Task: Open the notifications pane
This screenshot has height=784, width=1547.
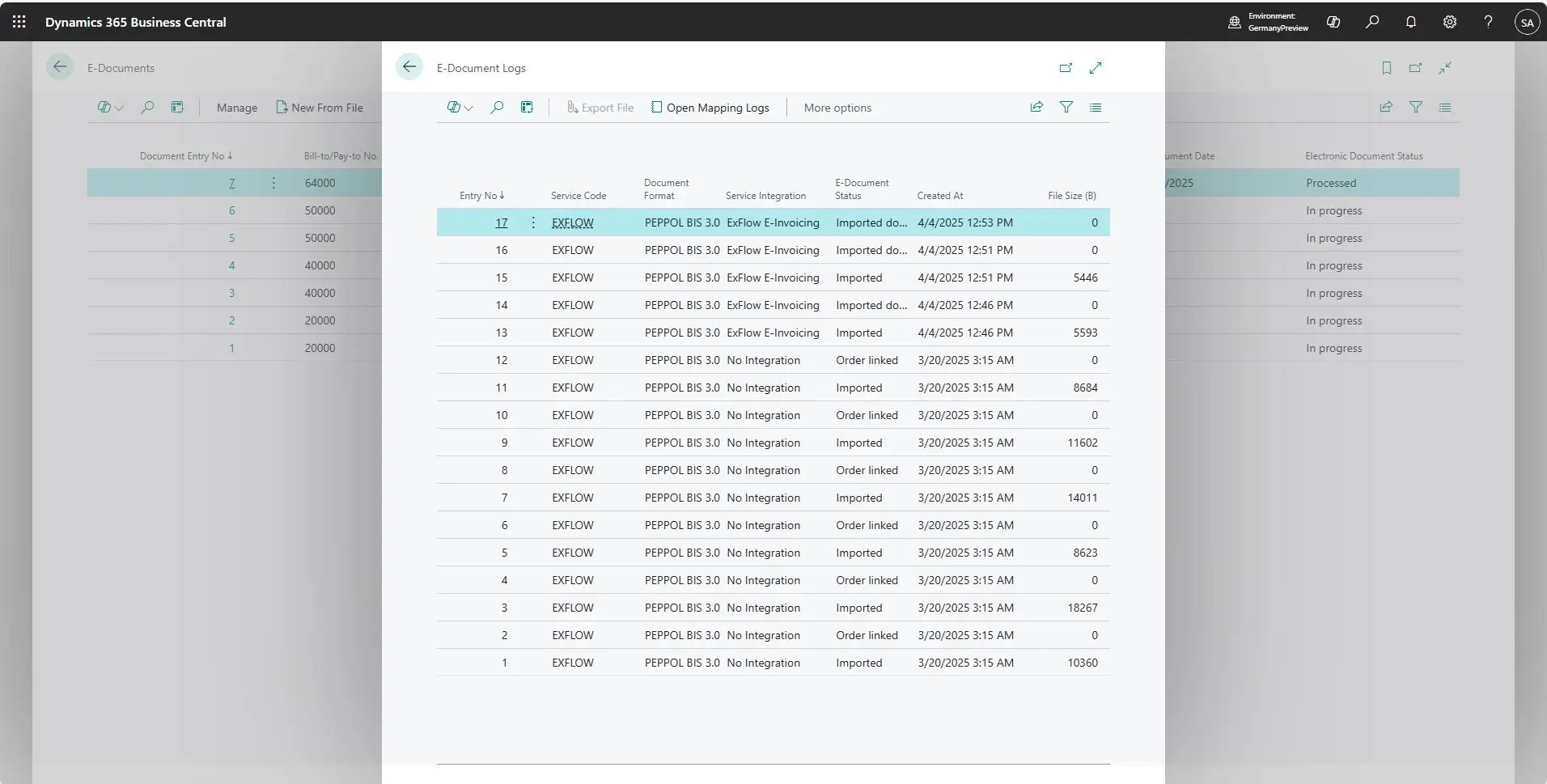Action: click(1410, 22)
